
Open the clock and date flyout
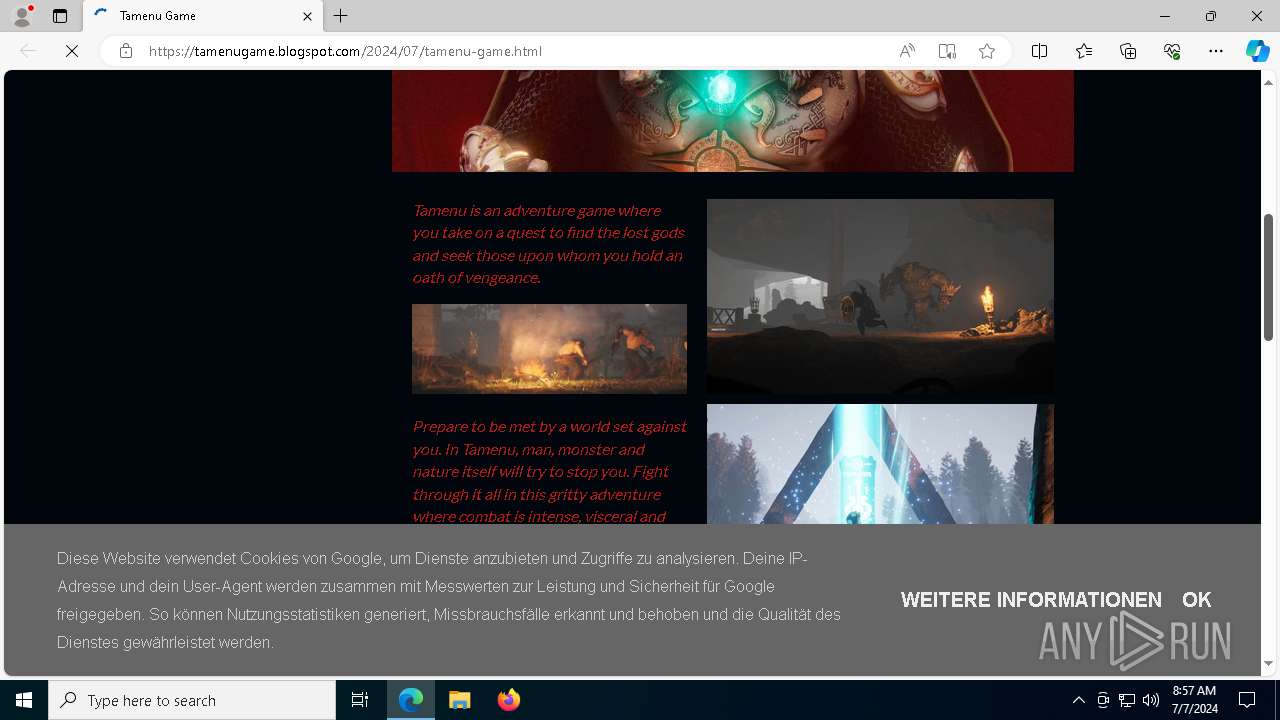[1194, 700]
